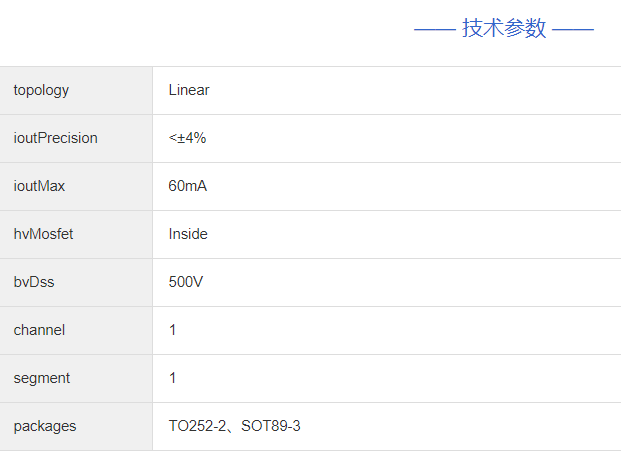Click the TO252-2 package text

point(197,426)
